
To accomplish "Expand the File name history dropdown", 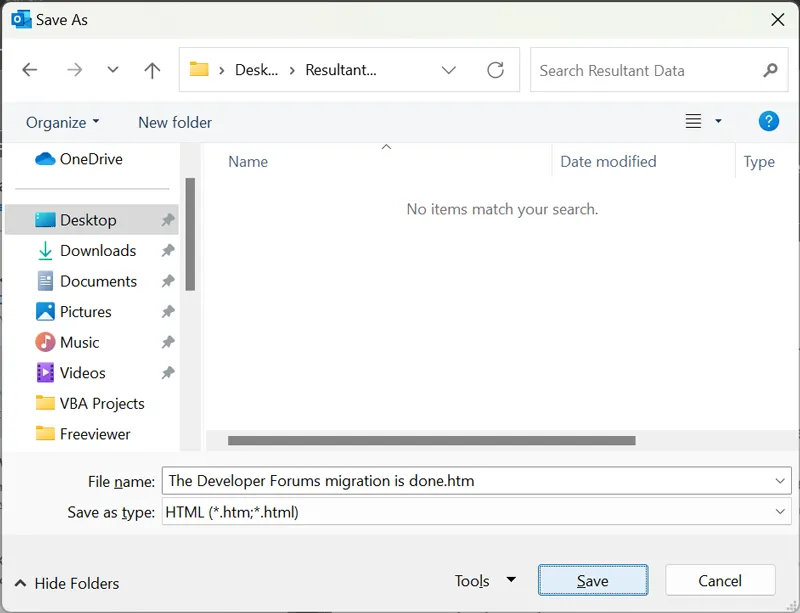I will [x=781, y=481].
